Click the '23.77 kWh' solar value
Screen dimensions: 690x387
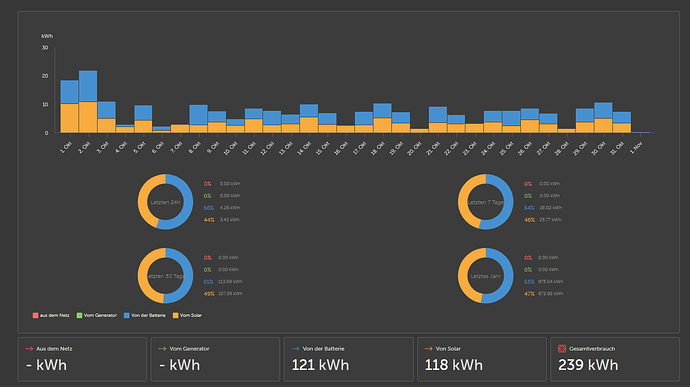[x=551, y=220]
